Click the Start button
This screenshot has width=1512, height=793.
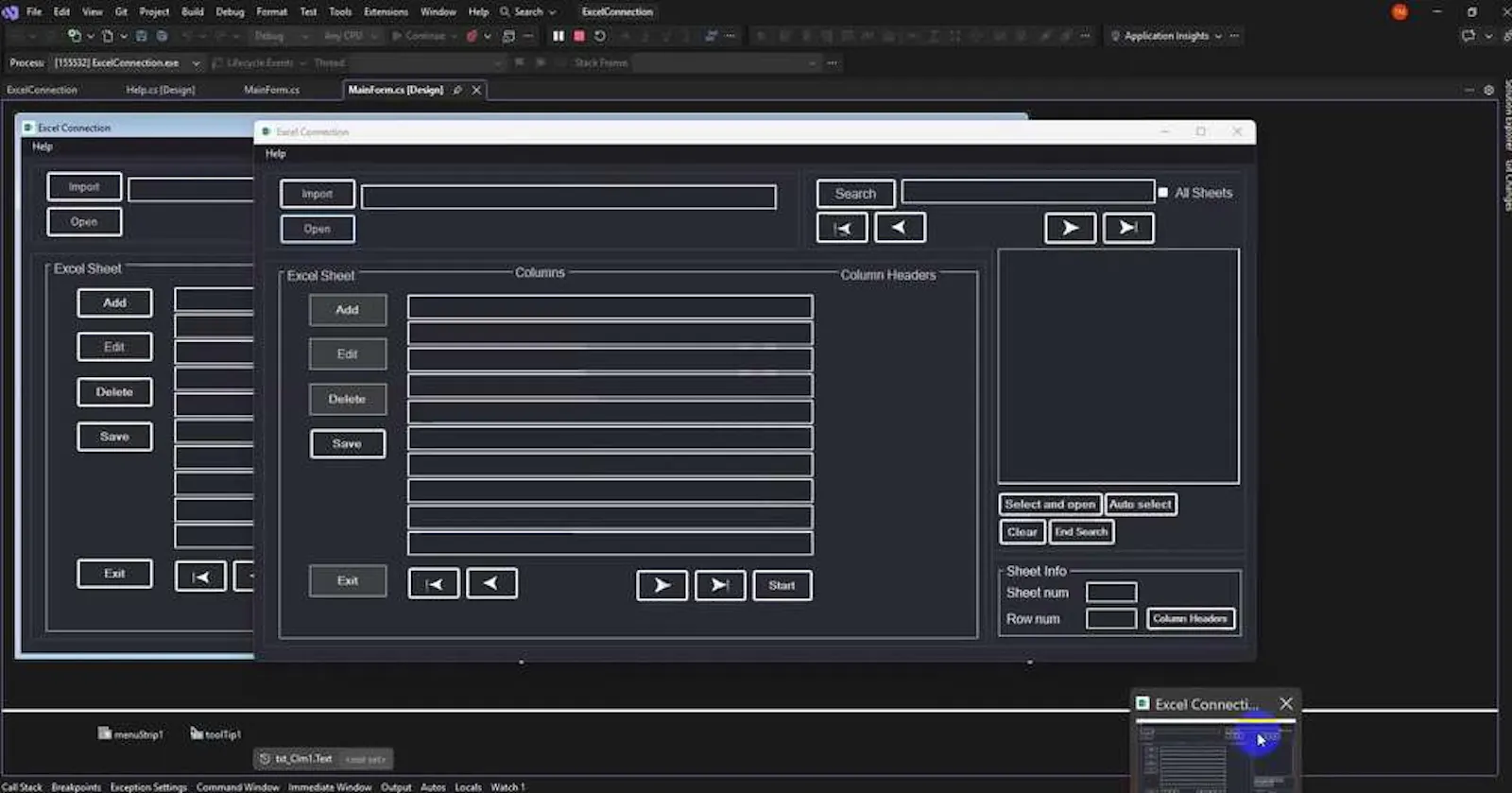[782, 585]
